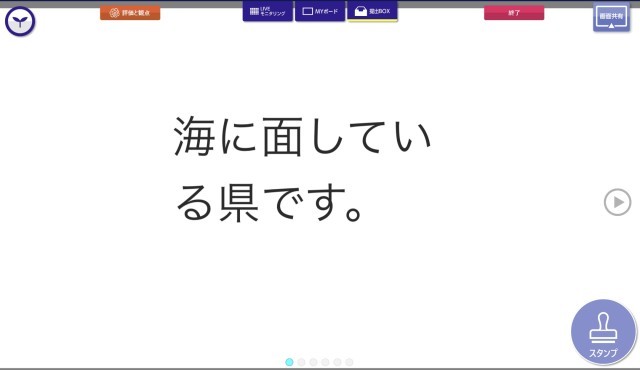Select the first highlighted page dot
640x370 pixels.
point(289,362)
